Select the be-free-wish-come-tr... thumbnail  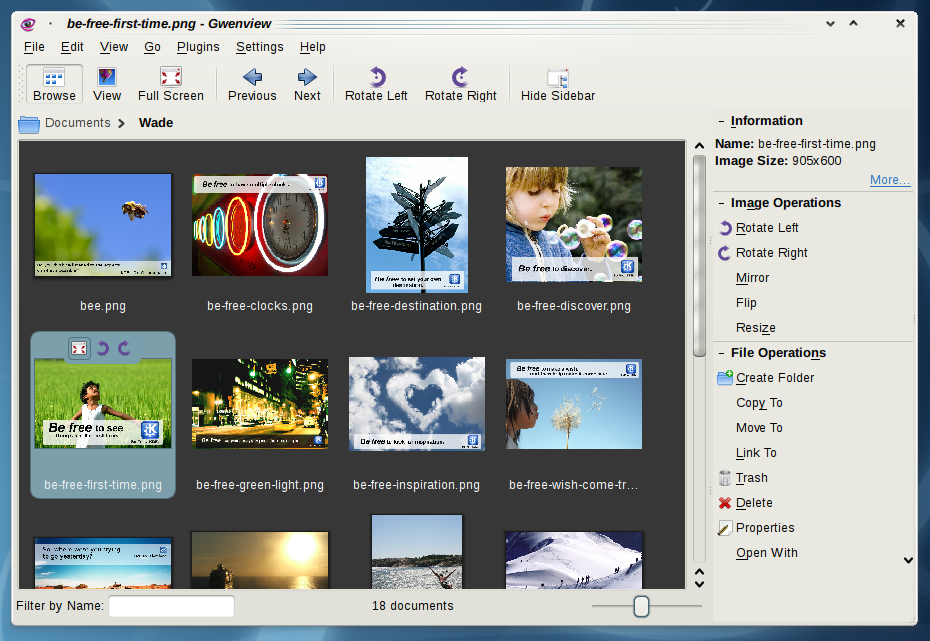pos(574,403)
